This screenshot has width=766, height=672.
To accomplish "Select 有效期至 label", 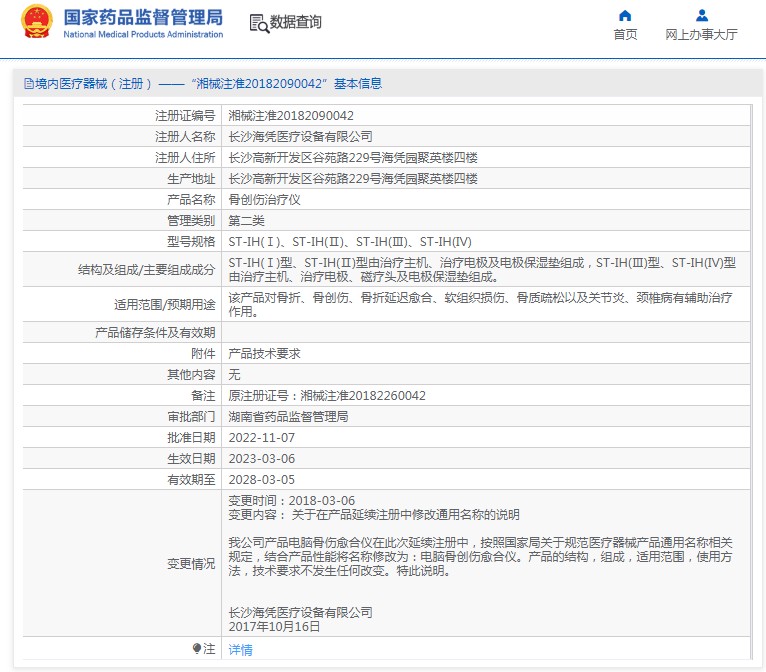I will coord(191,480).
